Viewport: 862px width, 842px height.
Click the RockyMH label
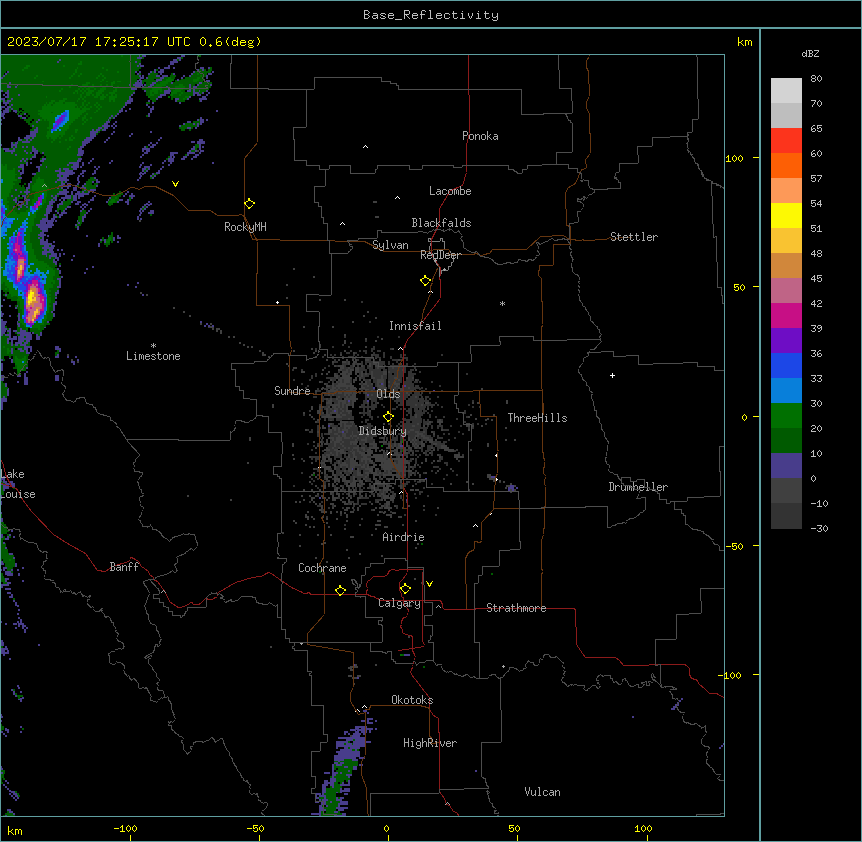coord(245,227)
